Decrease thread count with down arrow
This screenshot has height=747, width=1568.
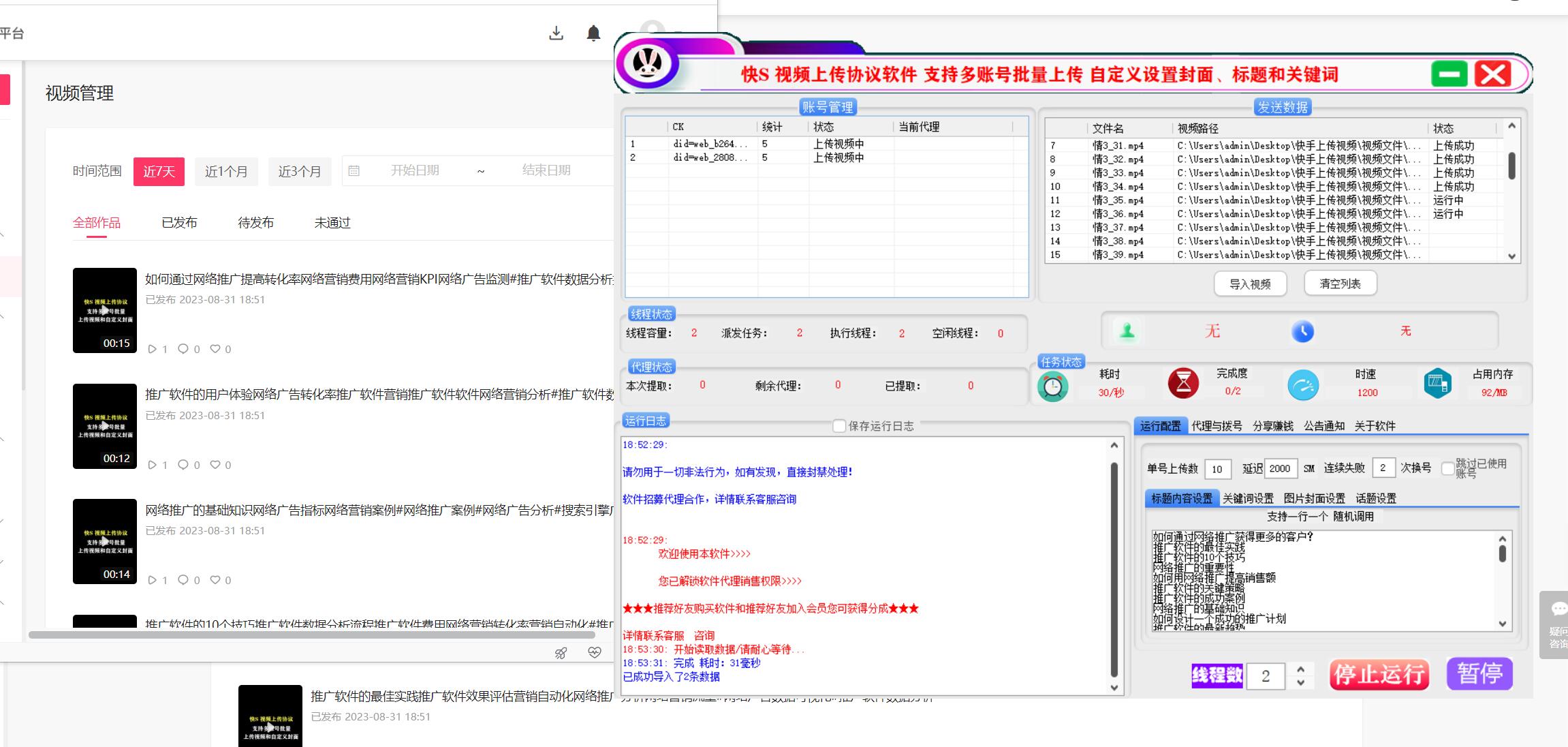tap(1300, 682)
